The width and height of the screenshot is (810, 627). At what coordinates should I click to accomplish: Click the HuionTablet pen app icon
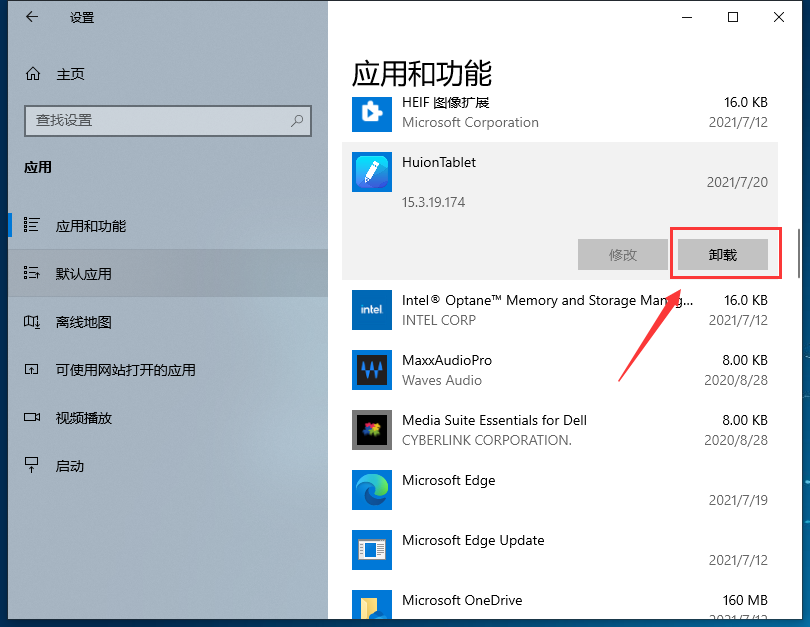tap(372, 172)
